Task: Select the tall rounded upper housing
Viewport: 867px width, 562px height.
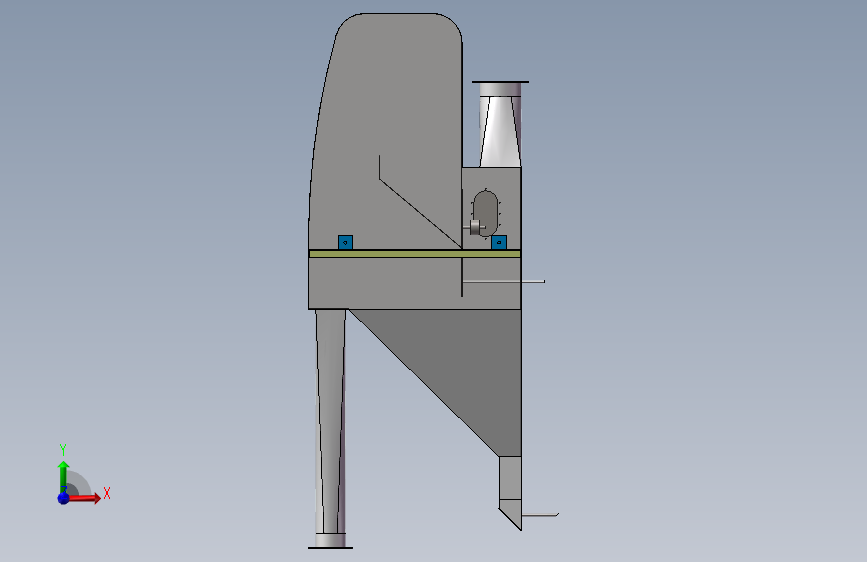Action: pyautogui.click(x=387, y=133)
